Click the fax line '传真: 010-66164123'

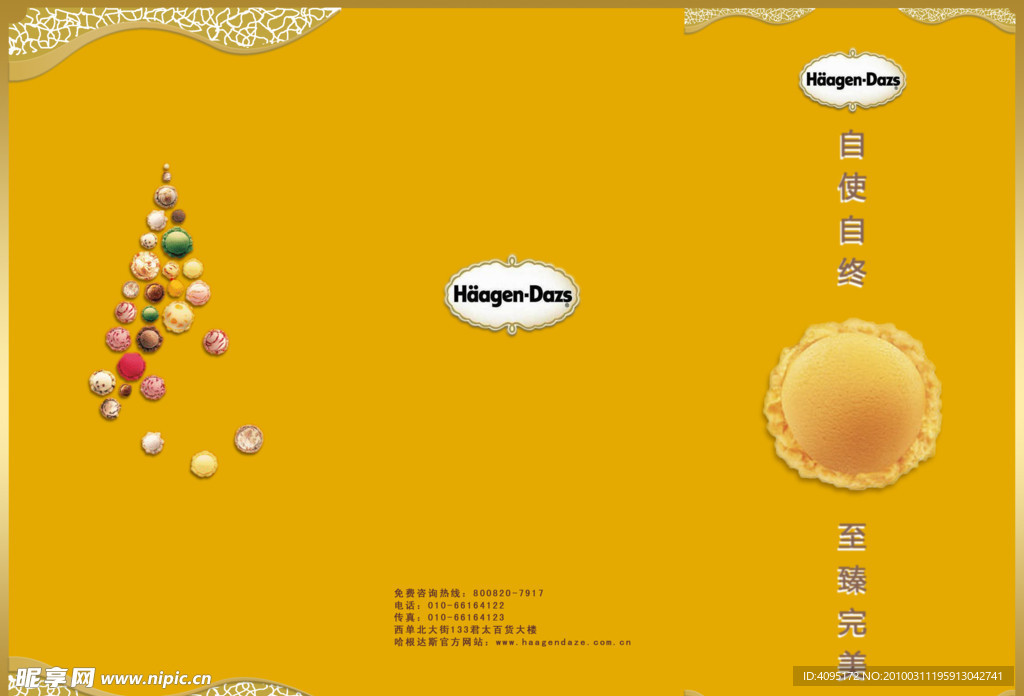coord(449,617)
